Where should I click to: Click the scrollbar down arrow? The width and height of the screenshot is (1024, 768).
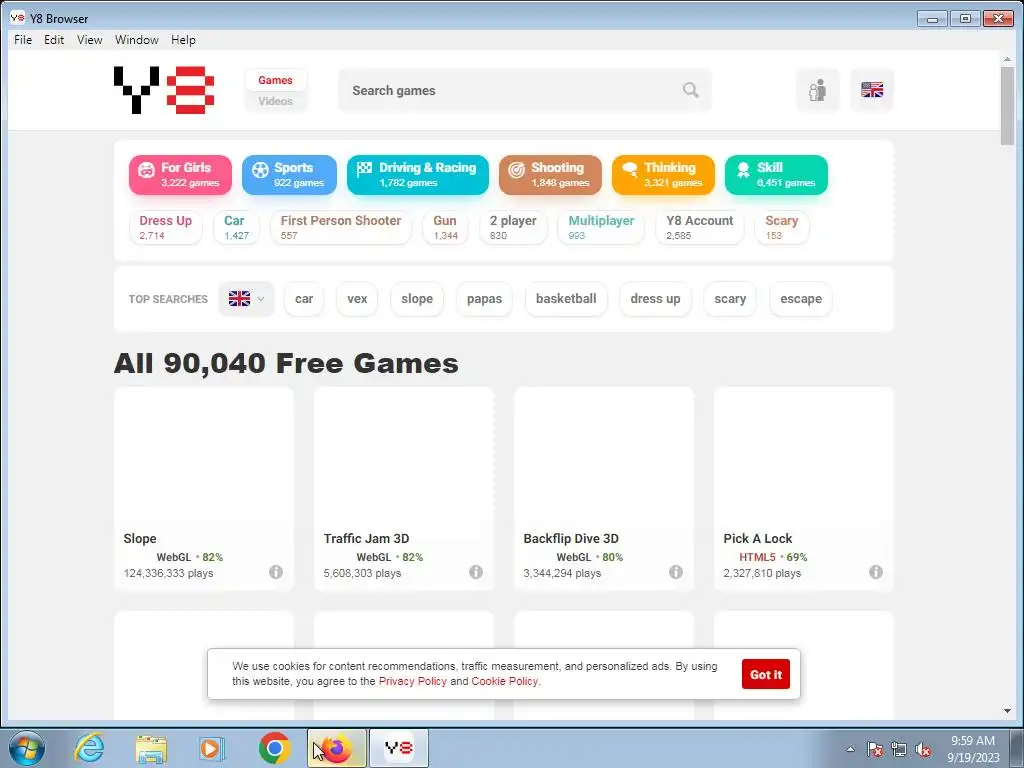pos(1007,711)
